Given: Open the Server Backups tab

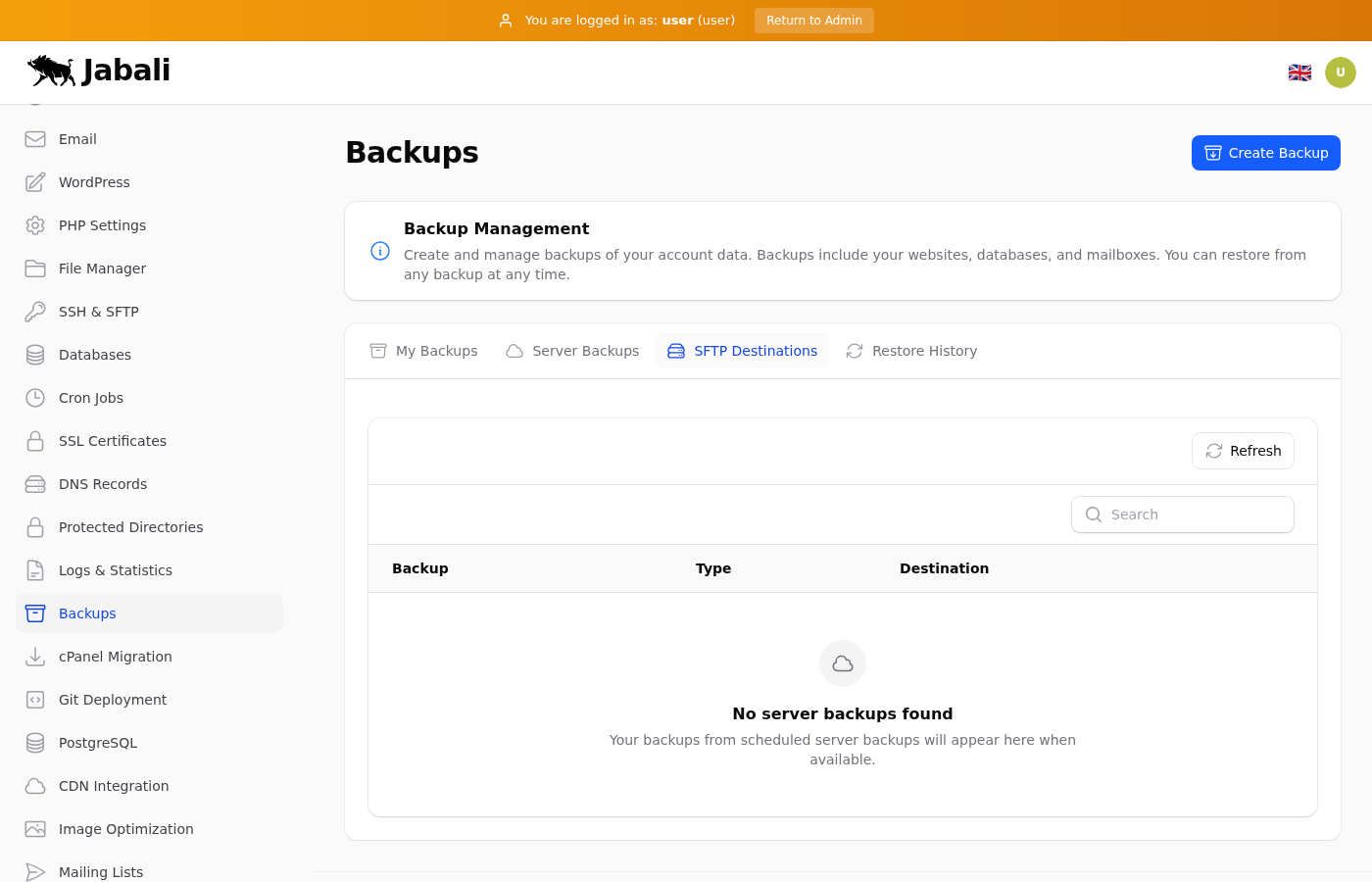Looking at the screenshot, I should click(x=572, y=351).
